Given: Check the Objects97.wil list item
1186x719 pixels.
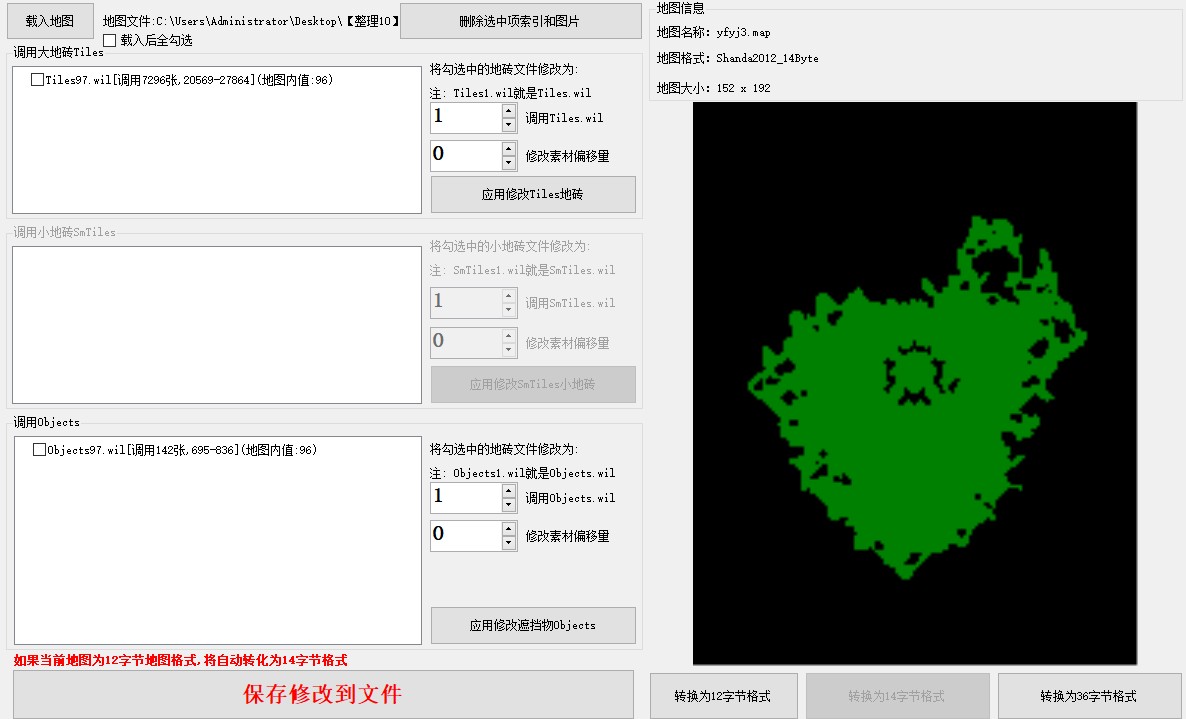Looking at the screenshot, I should point(40,450).
